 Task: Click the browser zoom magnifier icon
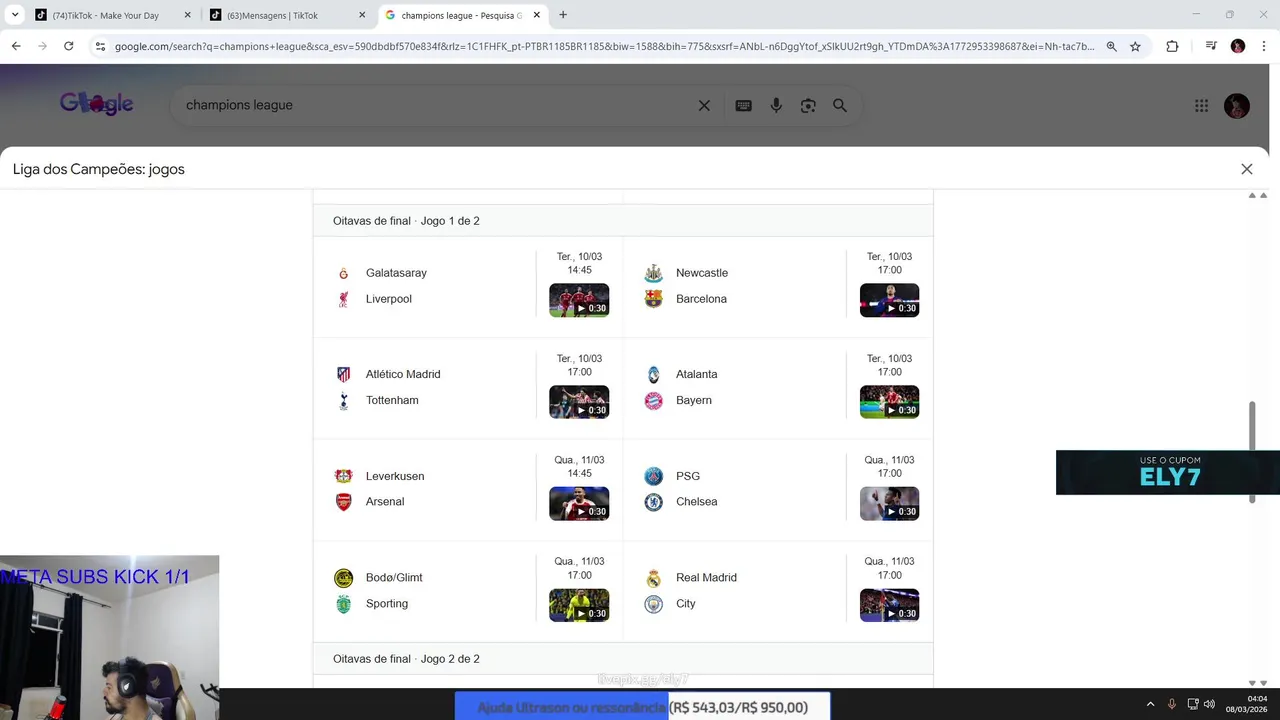[x=1111, y=46]
